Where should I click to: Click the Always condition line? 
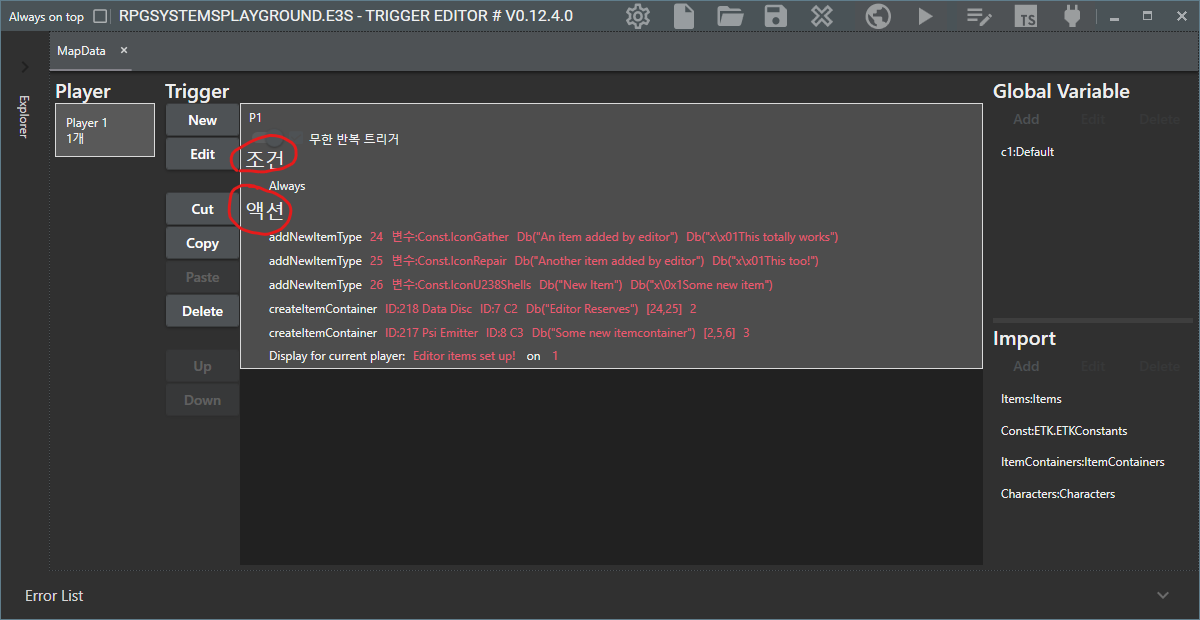287,186
